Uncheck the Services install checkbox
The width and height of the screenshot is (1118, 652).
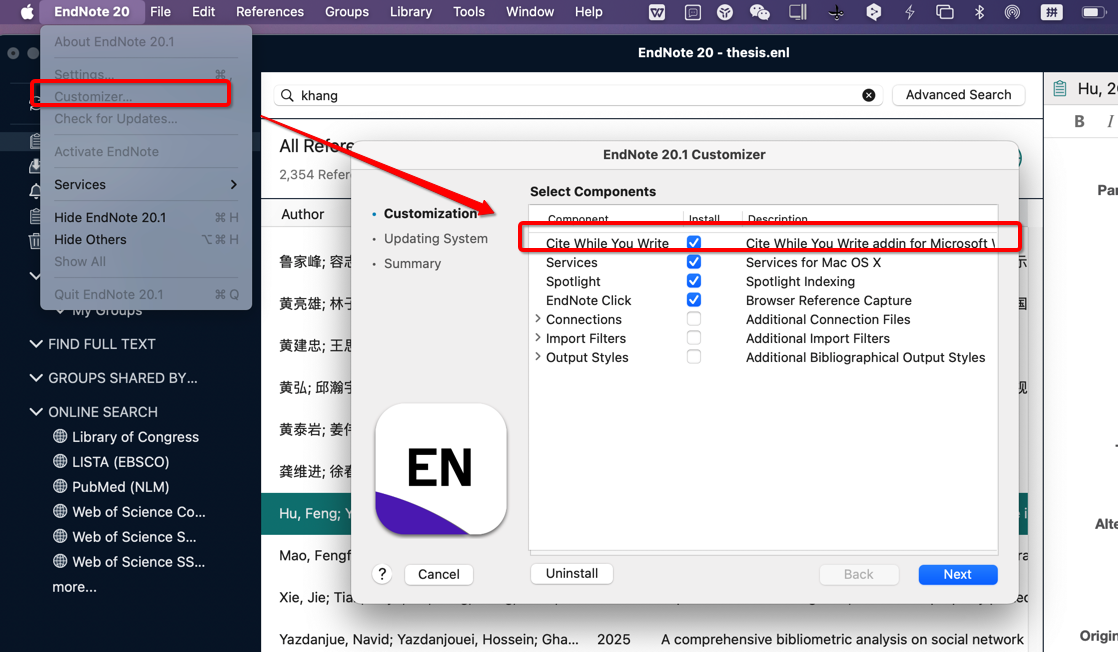[x=694, y=262]
